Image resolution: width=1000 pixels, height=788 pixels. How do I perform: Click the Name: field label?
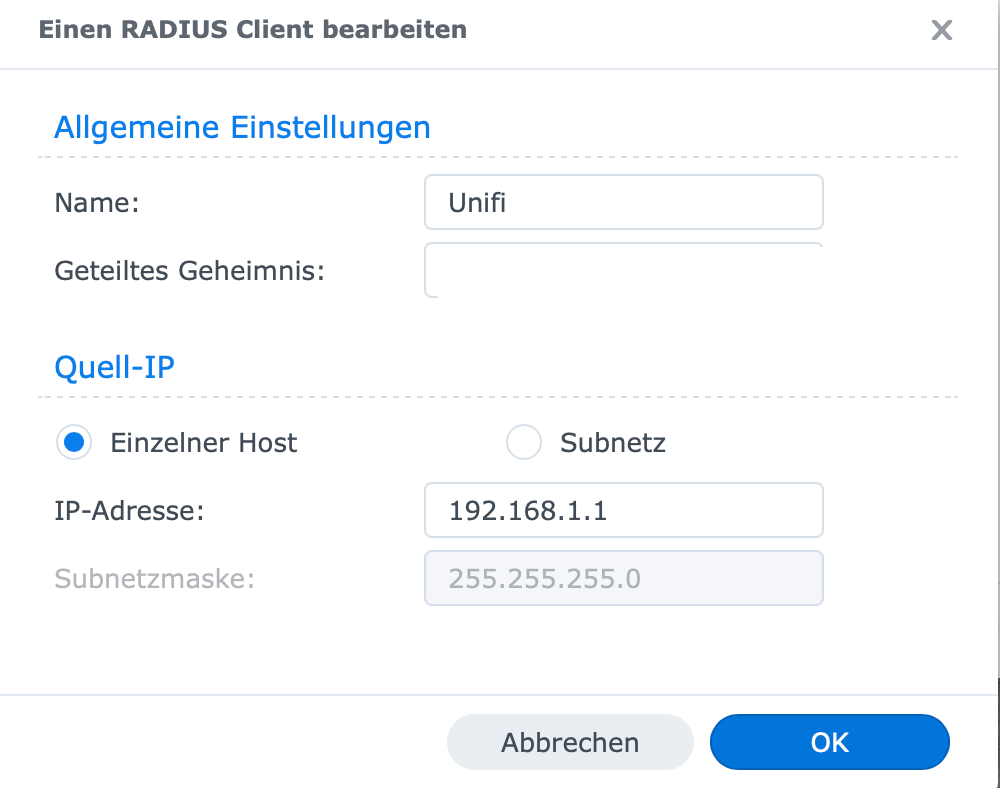[x=97, y=203]
